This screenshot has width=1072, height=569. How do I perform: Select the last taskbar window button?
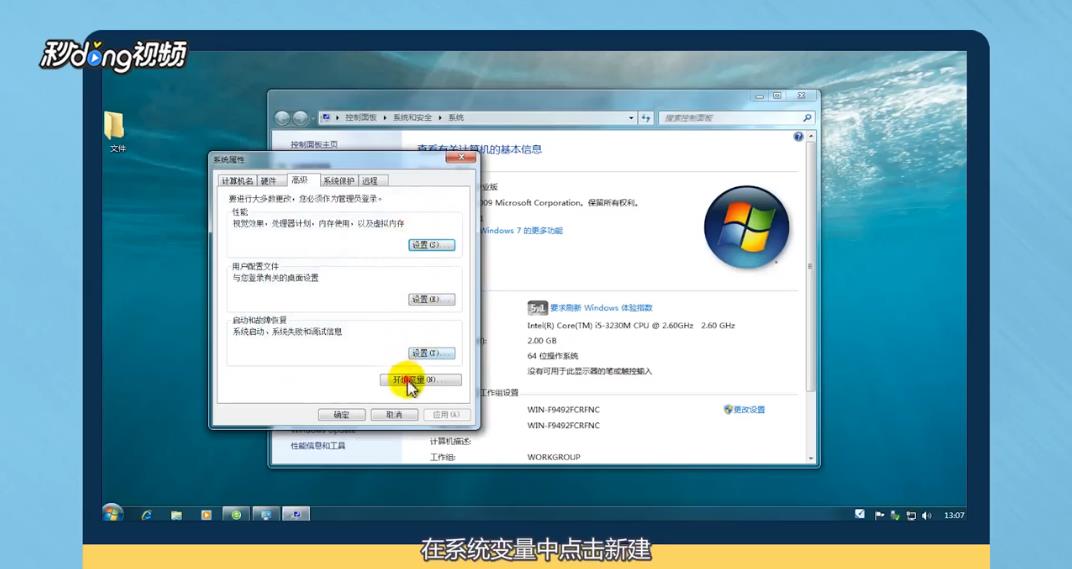(x=296, y=514)
